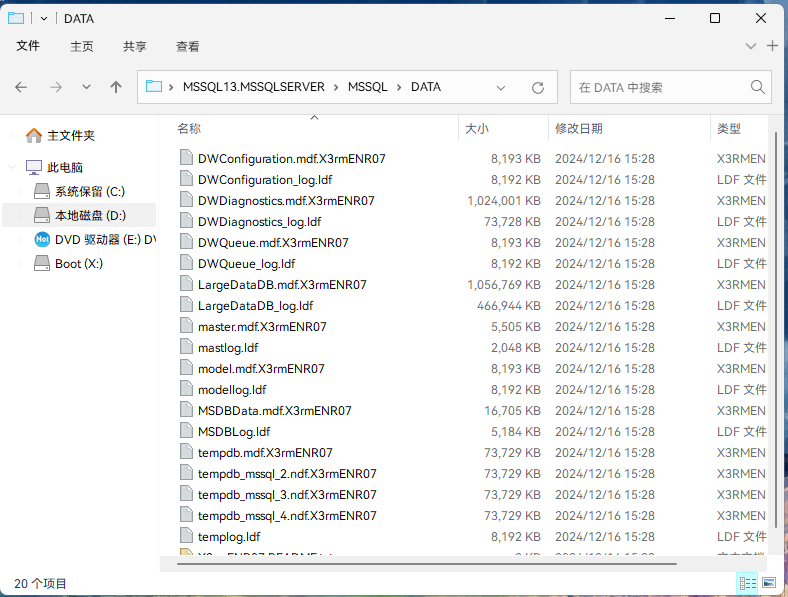
Task: Click the search magnifier icon
Action: click(757, 87)
